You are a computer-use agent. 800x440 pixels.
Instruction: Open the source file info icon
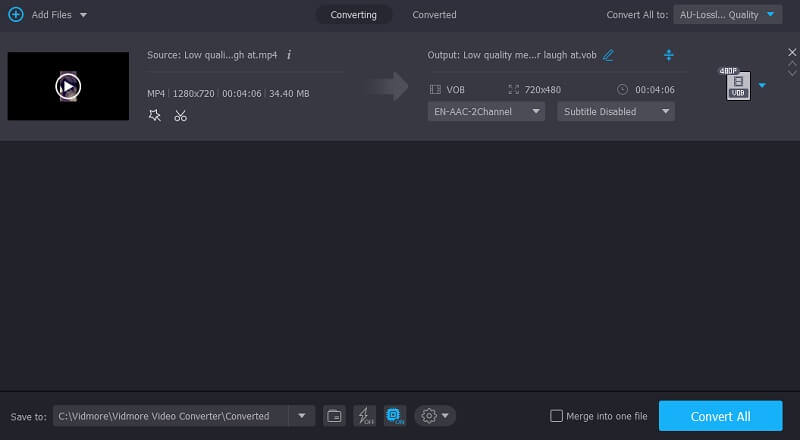point(289,54)
